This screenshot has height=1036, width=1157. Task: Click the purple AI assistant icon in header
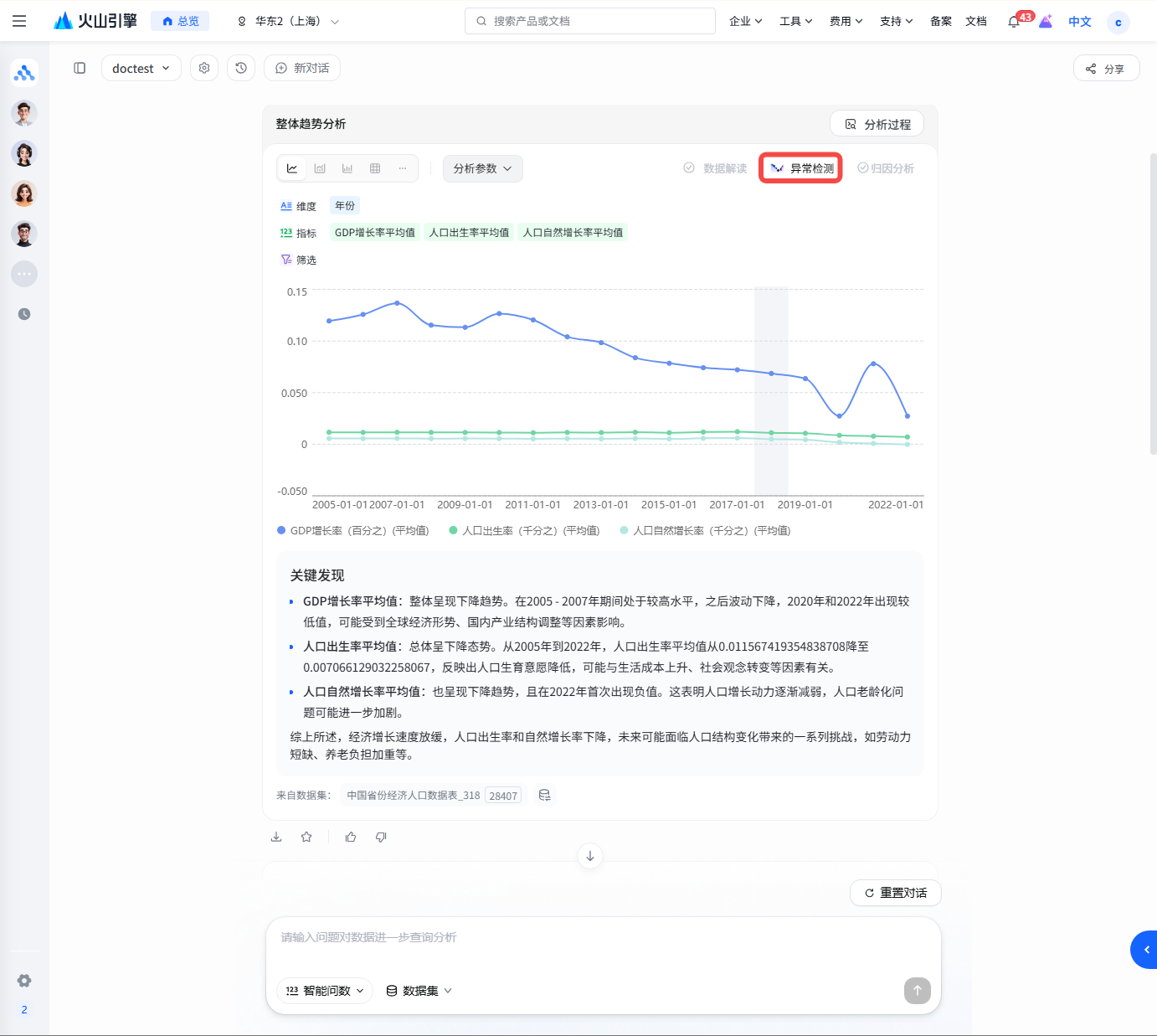pyautogui.click(x=1046, y=22)
